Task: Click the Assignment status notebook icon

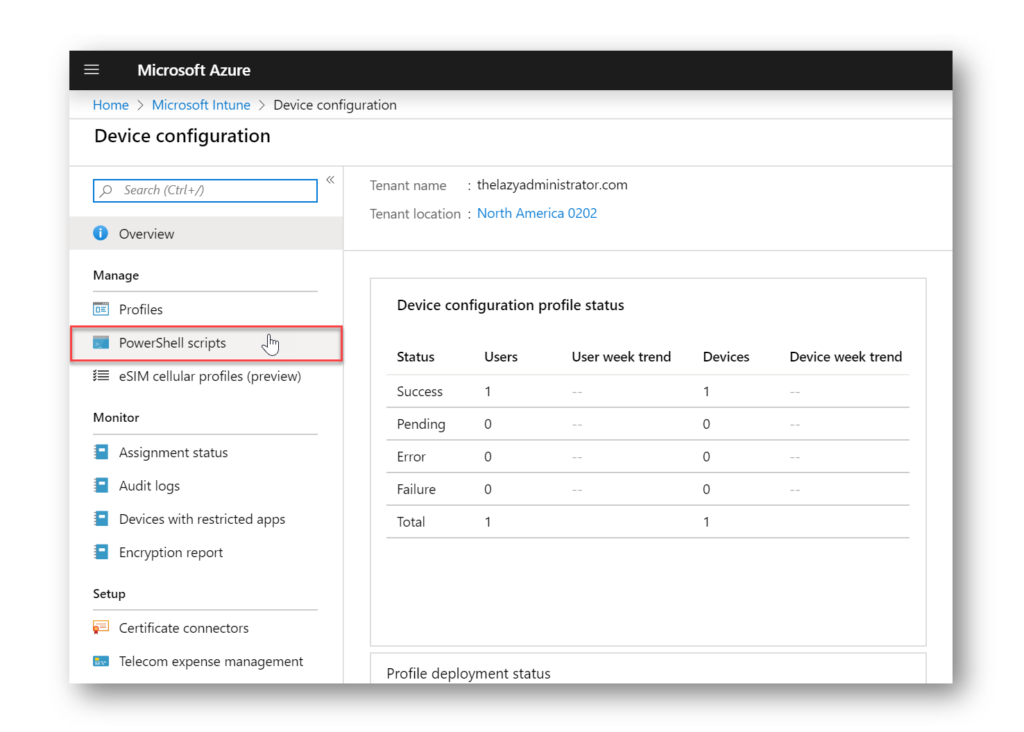Action: 101,452
